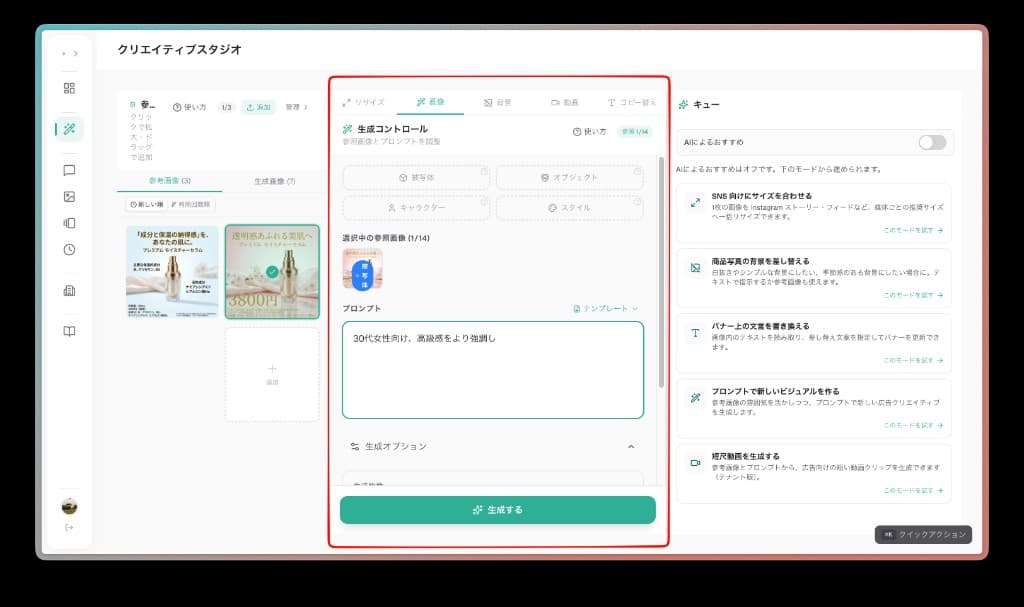Open the history clock icon in sidebar
This screenshot has width=1024, height=607.
tap(69, 250)
